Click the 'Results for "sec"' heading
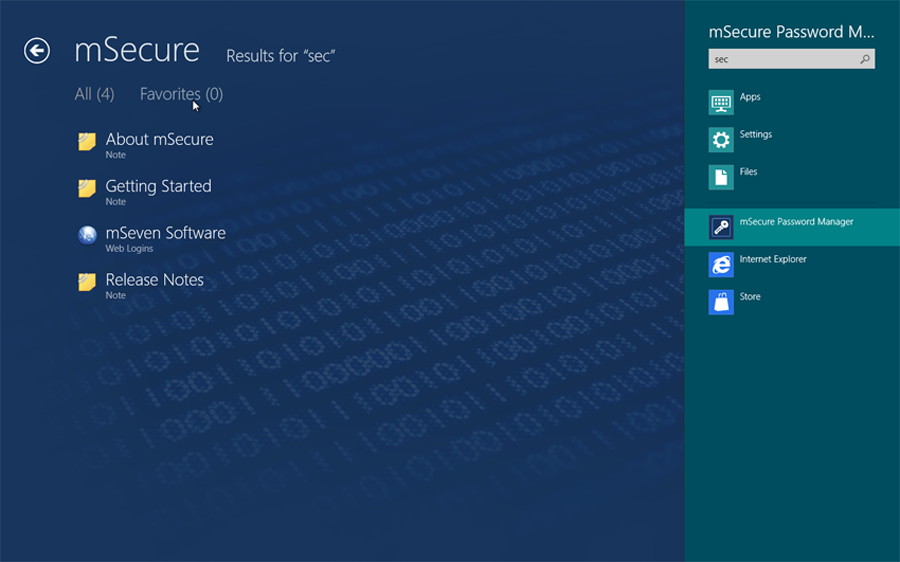Image resolution: width=900 pixels, height=562 pixels. (281, 56)
